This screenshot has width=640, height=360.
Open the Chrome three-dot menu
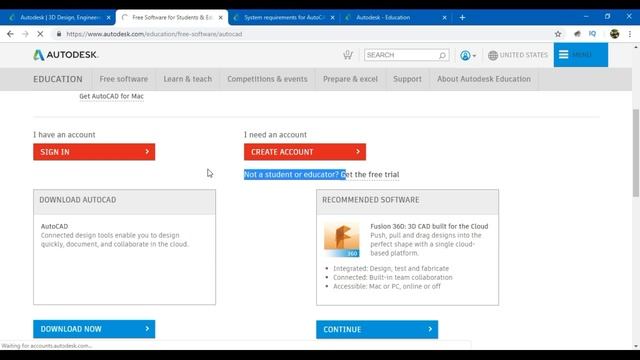630,34
